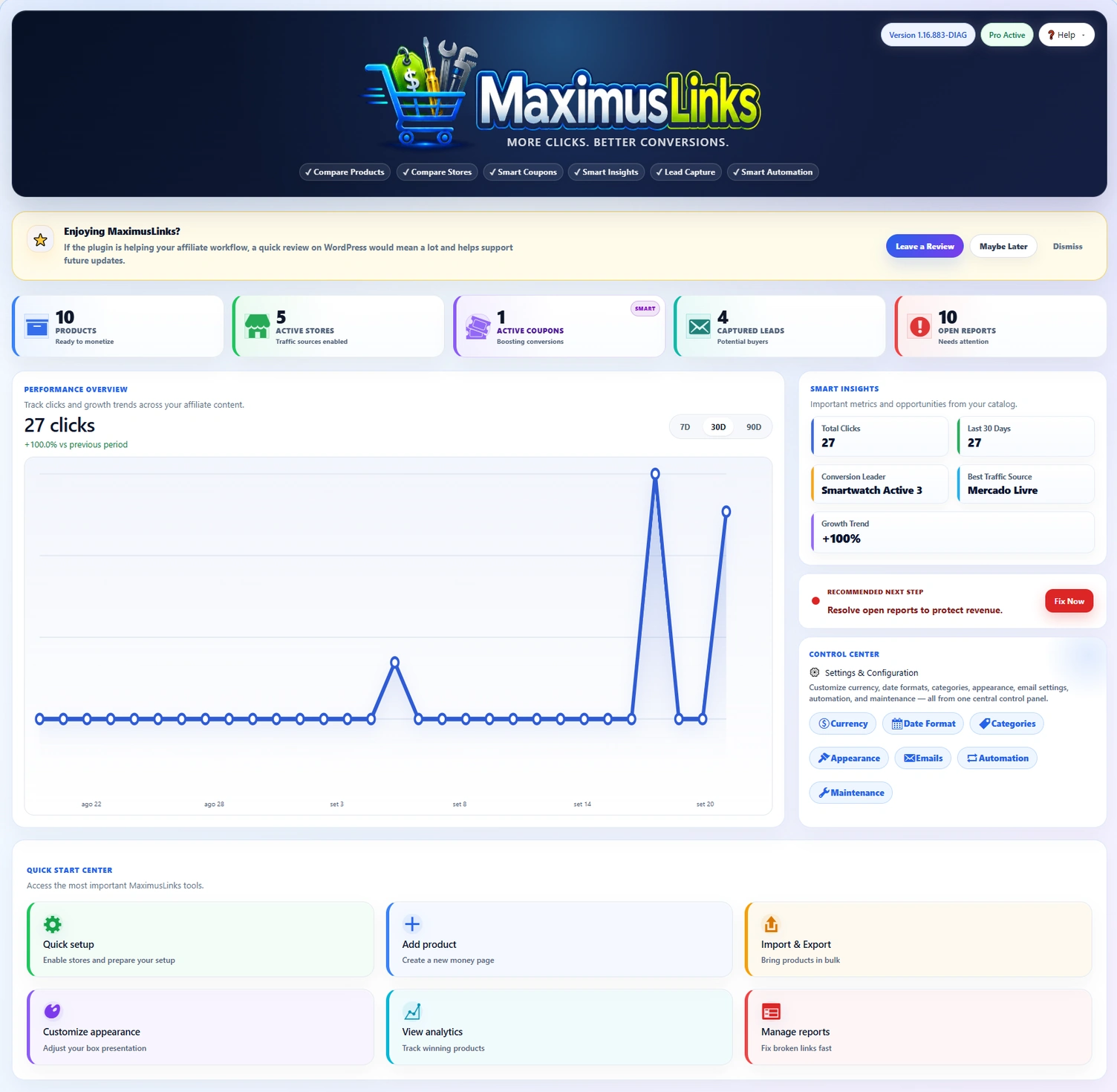
Task: Open the Appearance settings chip
Action: [x=849, y=758]
